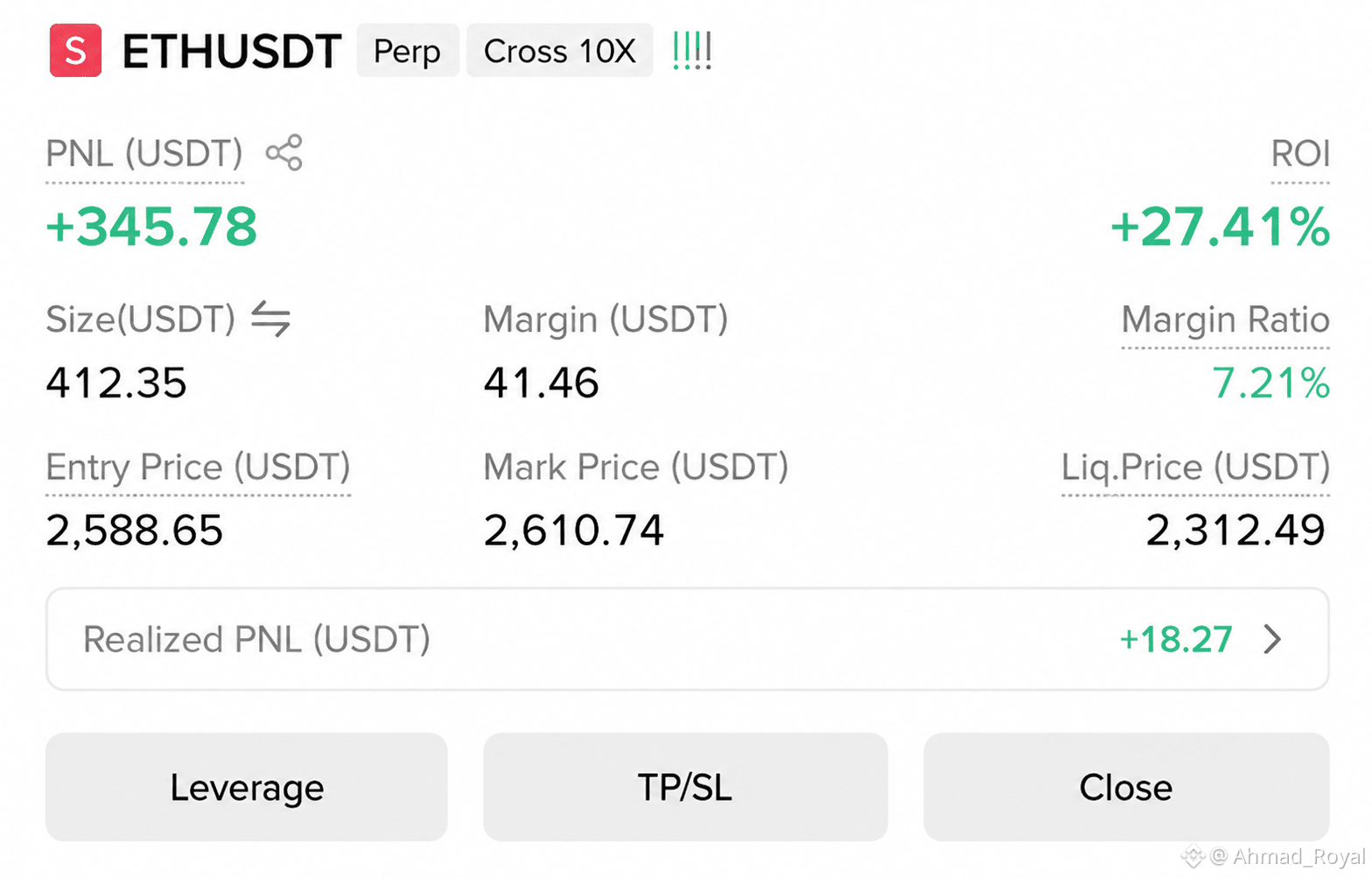Click the +345.78 PNL value

coord(151,227)
